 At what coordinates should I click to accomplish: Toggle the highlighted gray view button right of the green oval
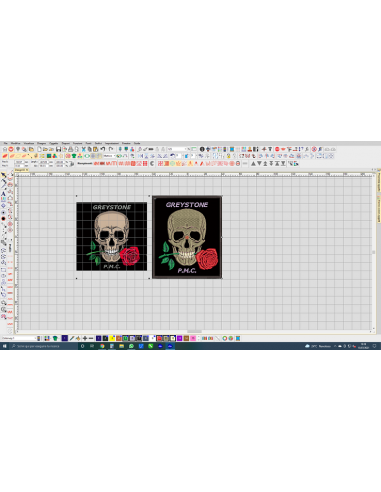point(93,156)
